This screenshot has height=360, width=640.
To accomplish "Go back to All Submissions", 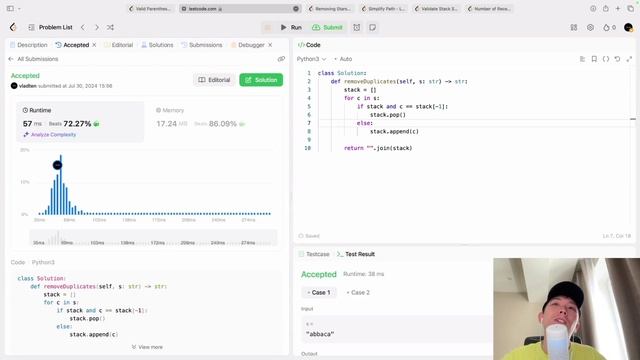I will [33, 59].
